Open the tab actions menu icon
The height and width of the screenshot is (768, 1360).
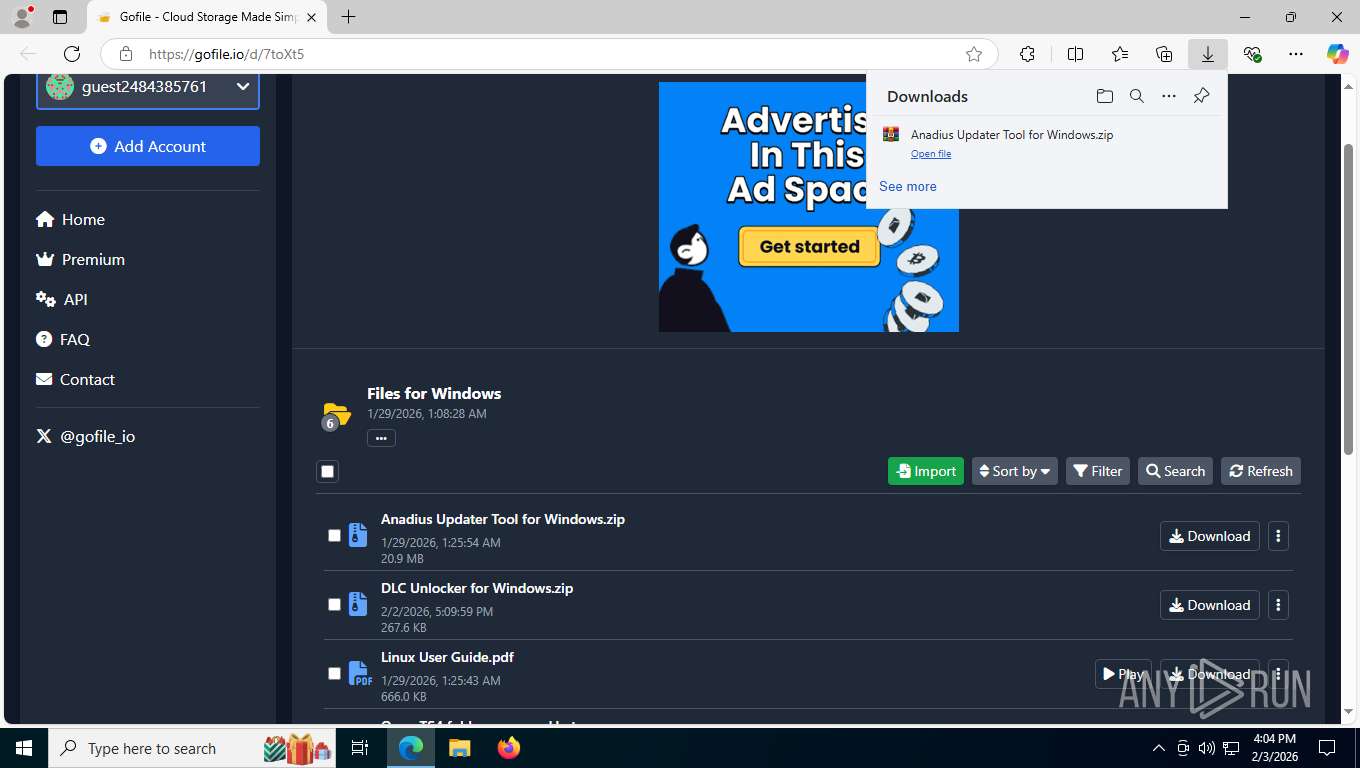coord(60,17)
